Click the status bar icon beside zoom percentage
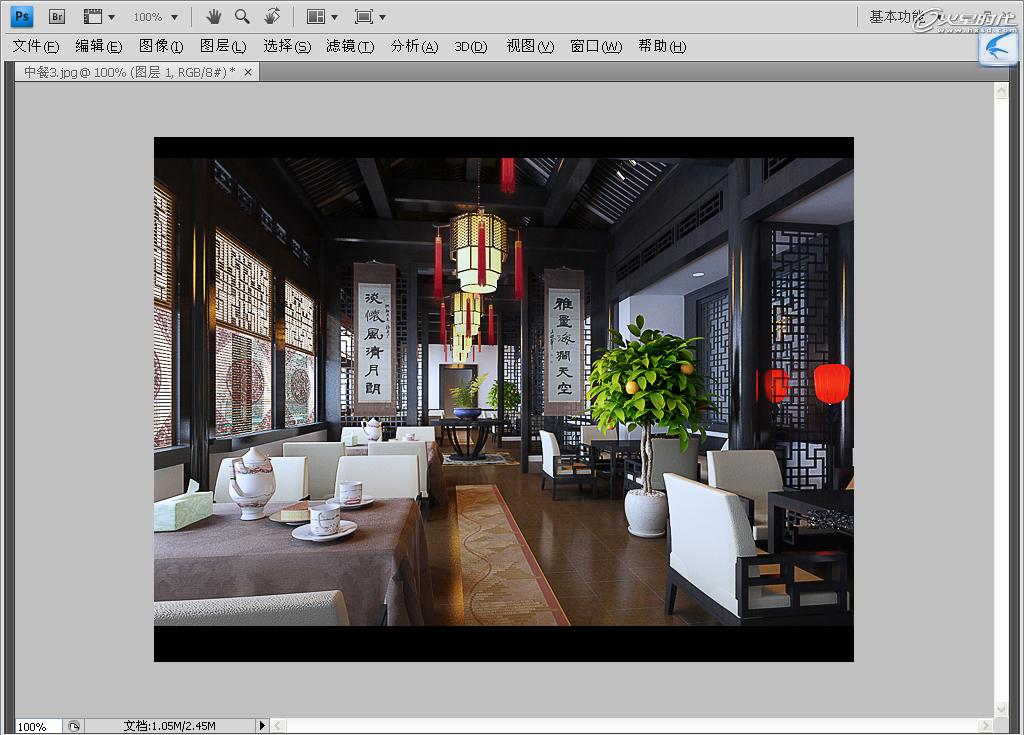 pos(74,726)
